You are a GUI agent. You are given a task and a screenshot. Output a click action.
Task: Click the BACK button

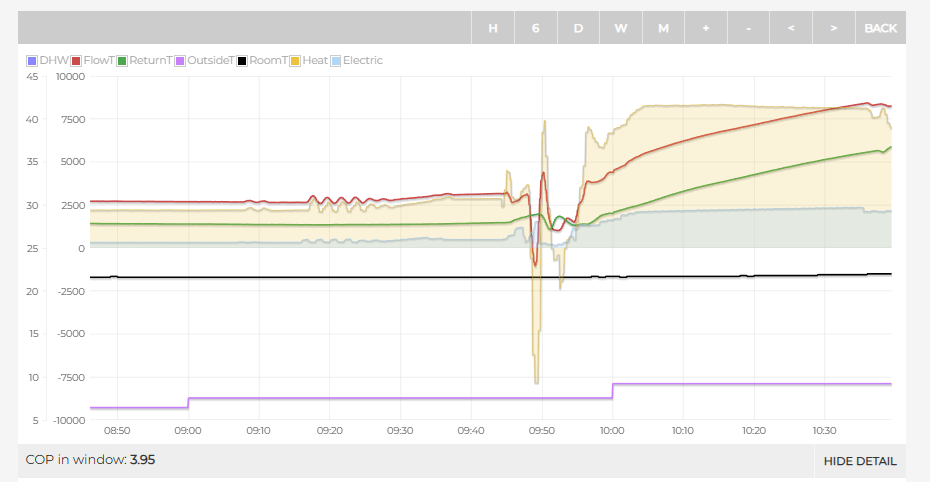(880, 28)
